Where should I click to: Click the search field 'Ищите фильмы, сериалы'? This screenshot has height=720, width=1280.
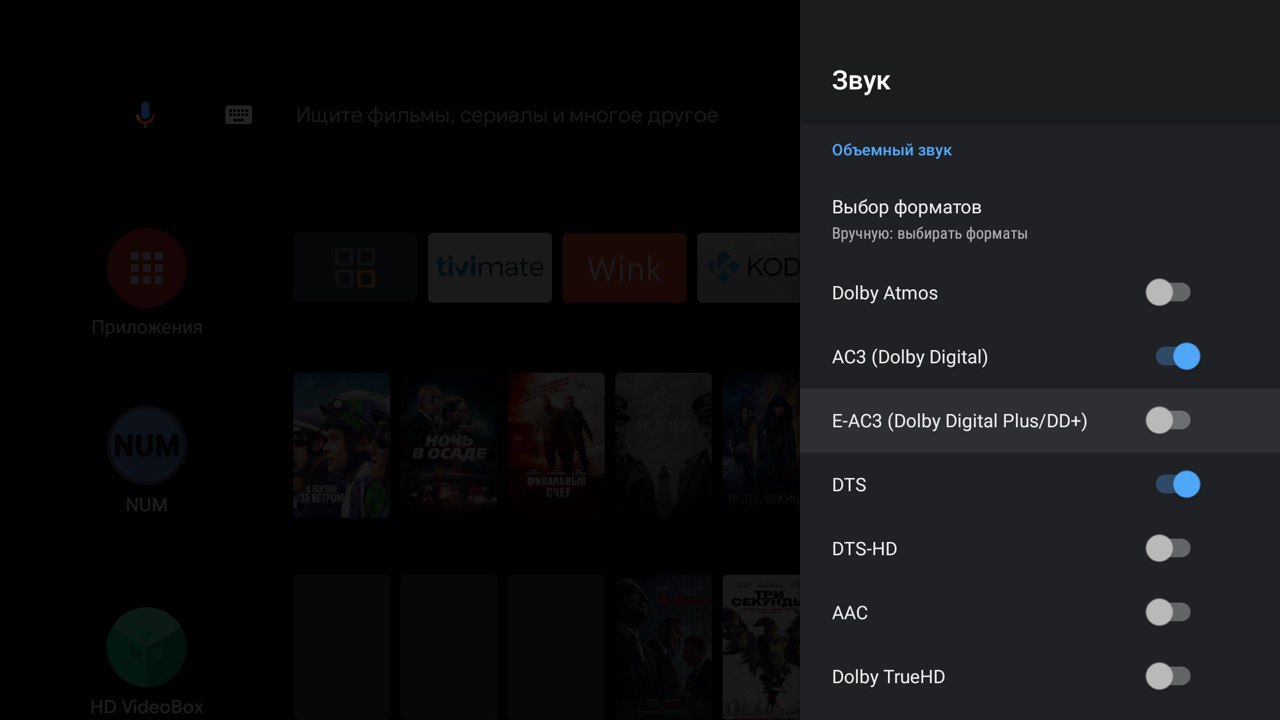tap(507, 115)
